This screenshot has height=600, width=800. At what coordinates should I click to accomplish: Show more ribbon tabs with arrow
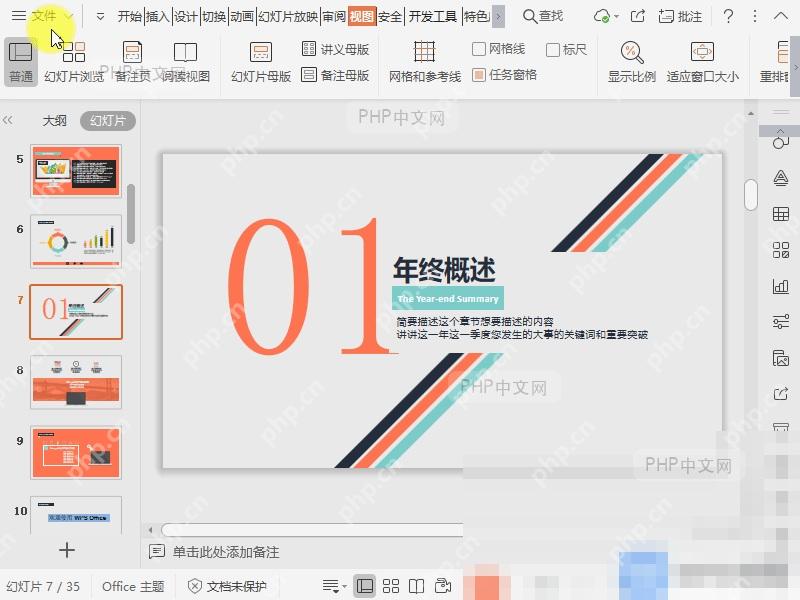[499, 17]
